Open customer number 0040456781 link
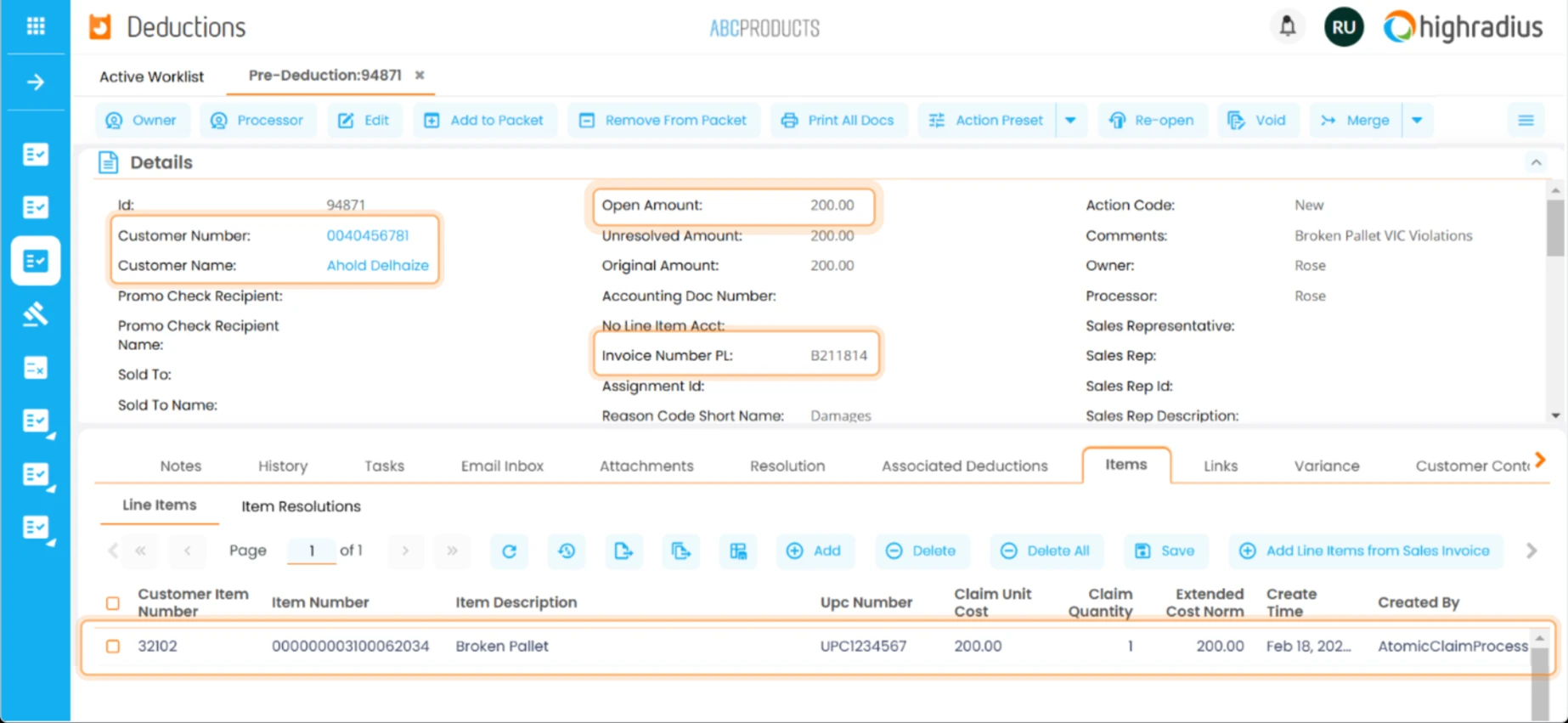1568x723 pixels. [368, 235]
